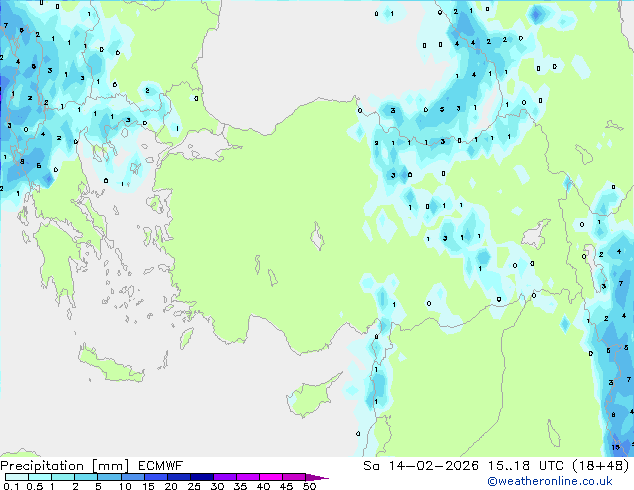
Task: Select the 30–35 mm violet legend swatch
Action: [x=225, y=477]
